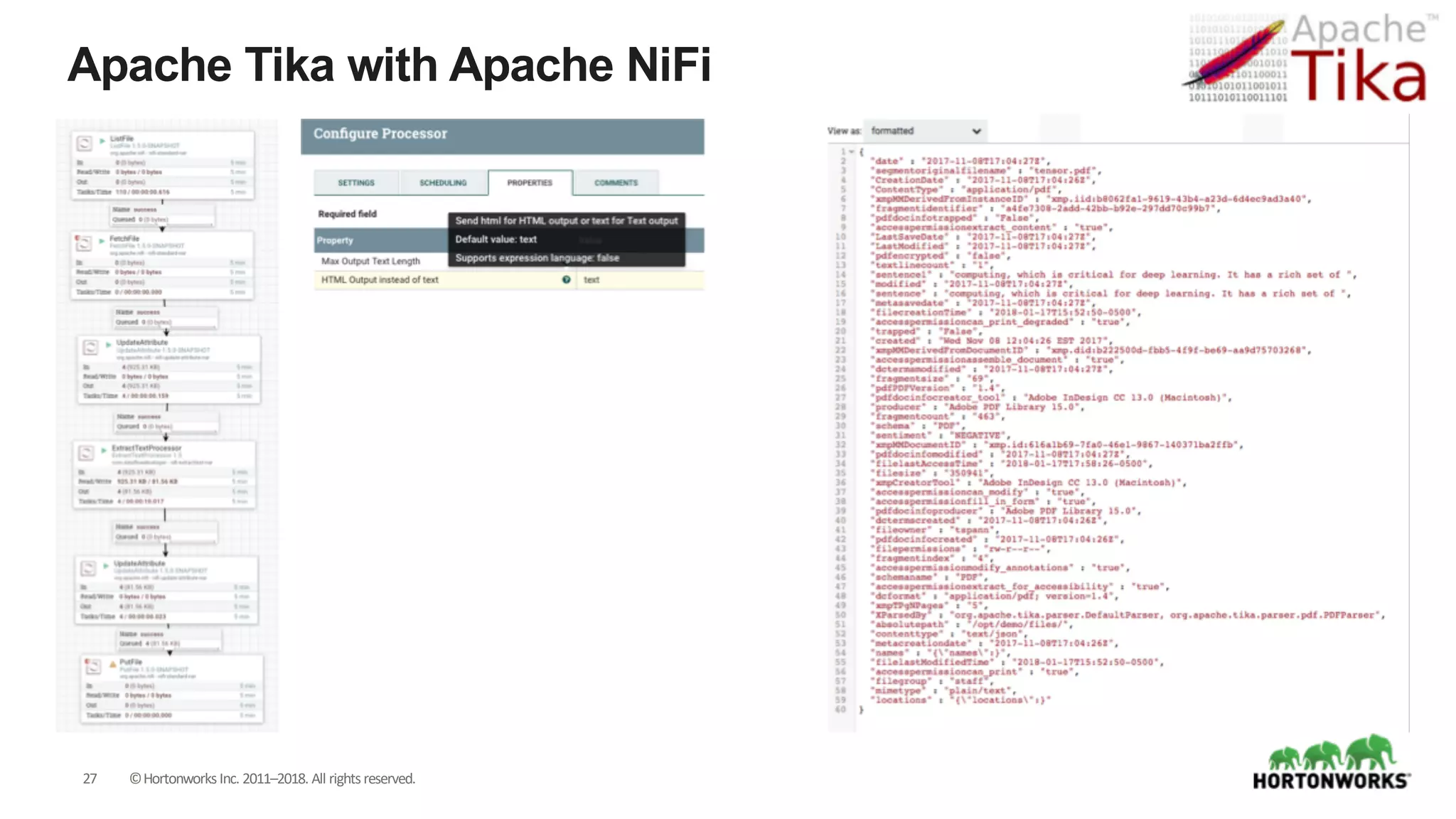
Task: Open the View as formatted dropdown
Action: pos(925,131)
